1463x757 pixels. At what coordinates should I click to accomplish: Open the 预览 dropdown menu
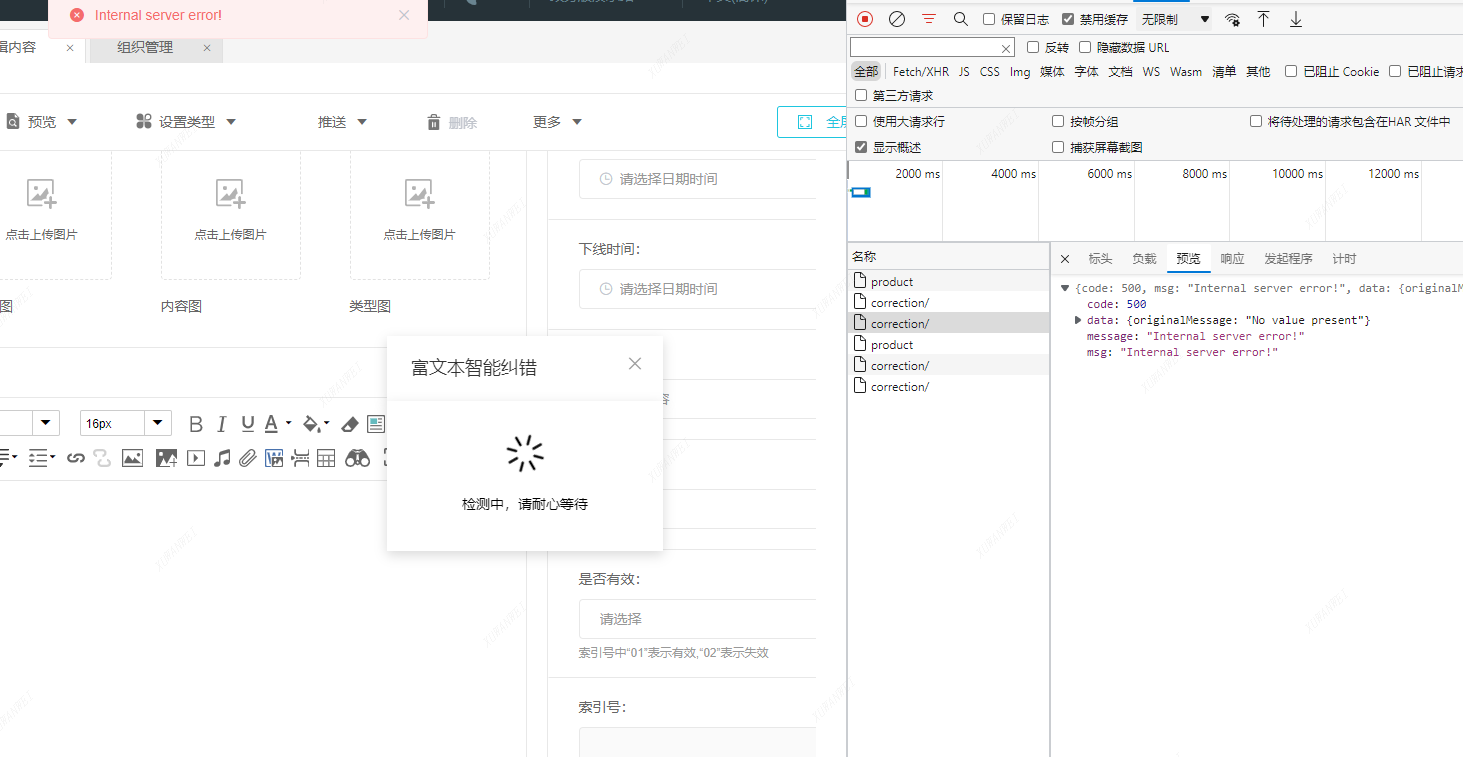[40, 122]
